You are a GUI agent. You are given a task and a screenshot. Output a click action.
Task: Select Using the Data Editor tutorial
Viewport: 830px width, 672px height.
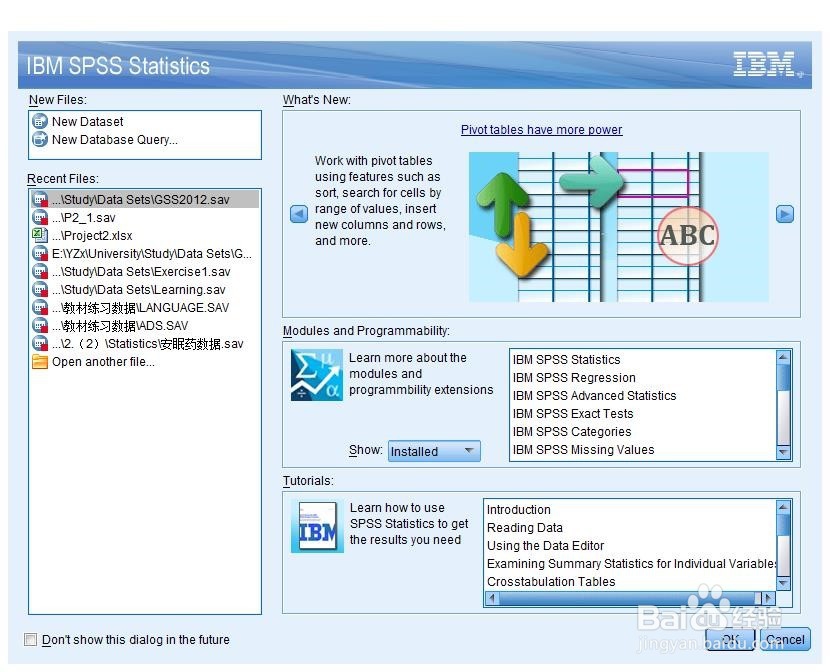[631, 546]
